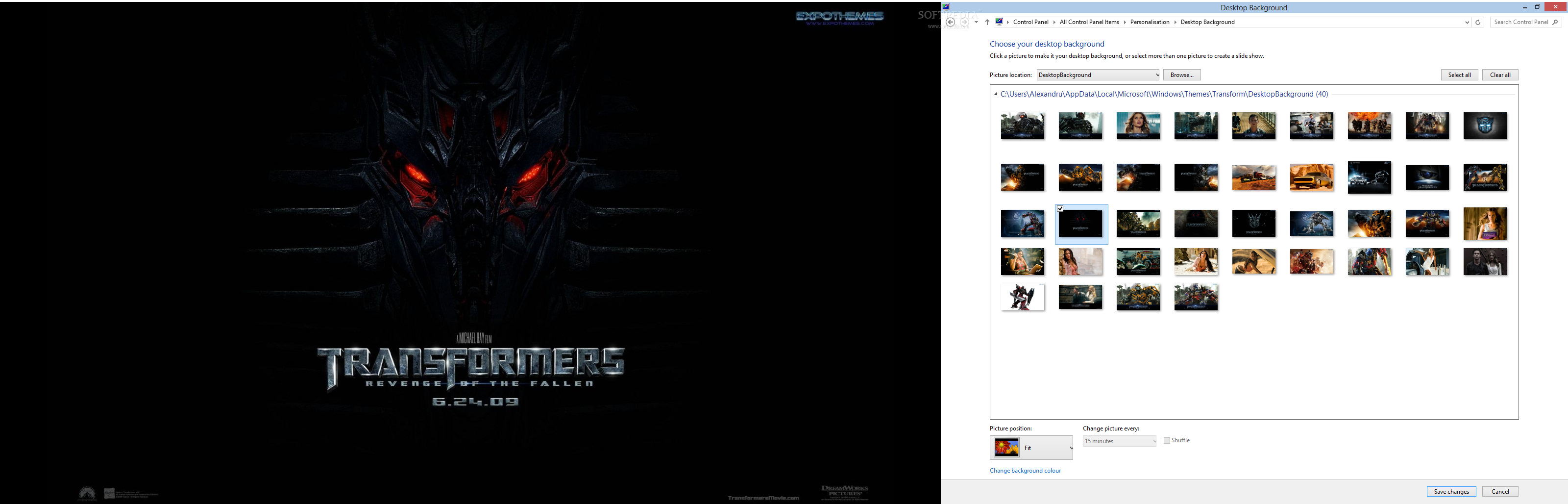Go up one level with Up arrow
The height and width of the screenshot is (504, 1568).
[987, 22]
